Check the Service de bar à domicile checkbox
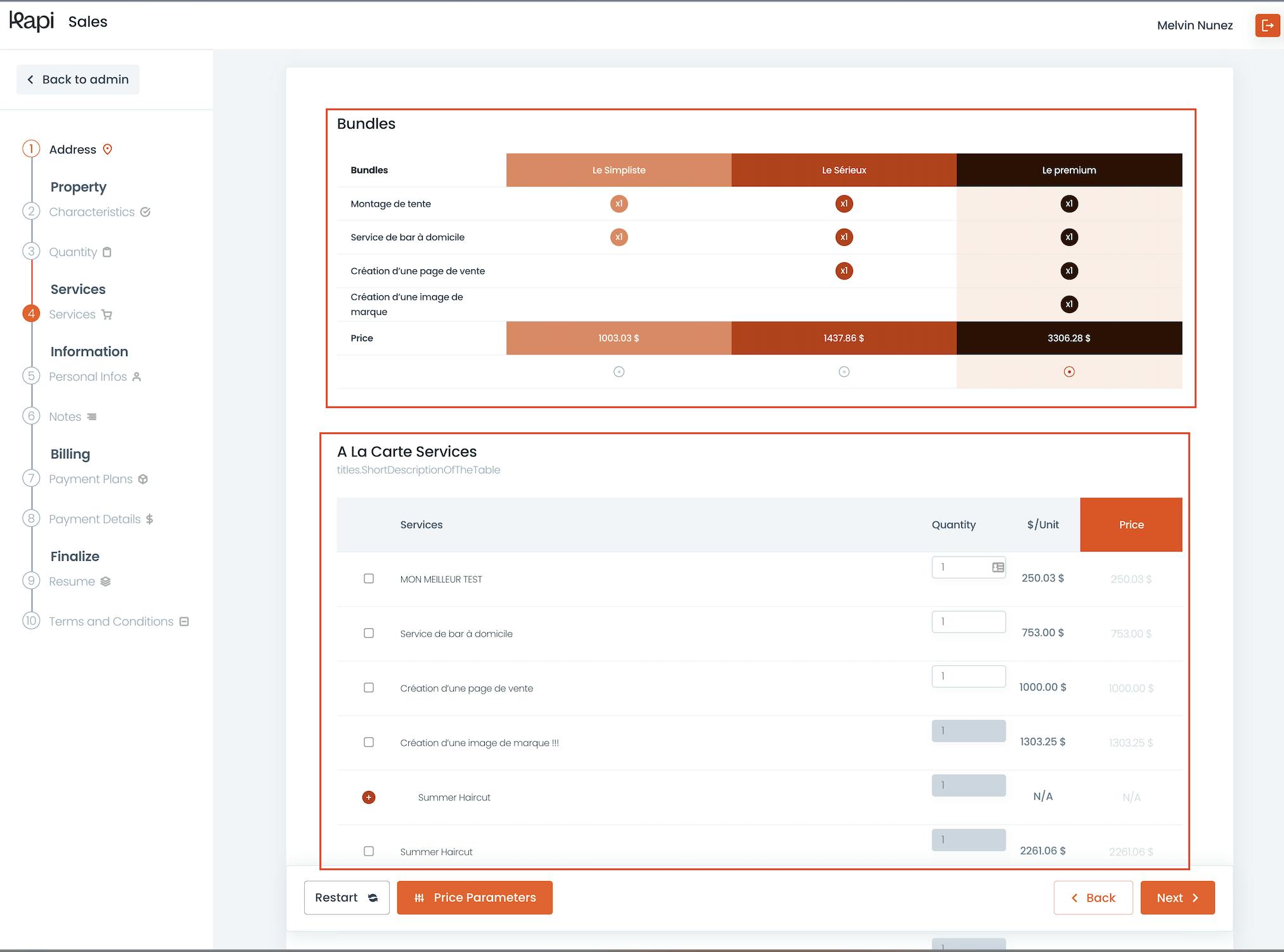 (369, 633)
